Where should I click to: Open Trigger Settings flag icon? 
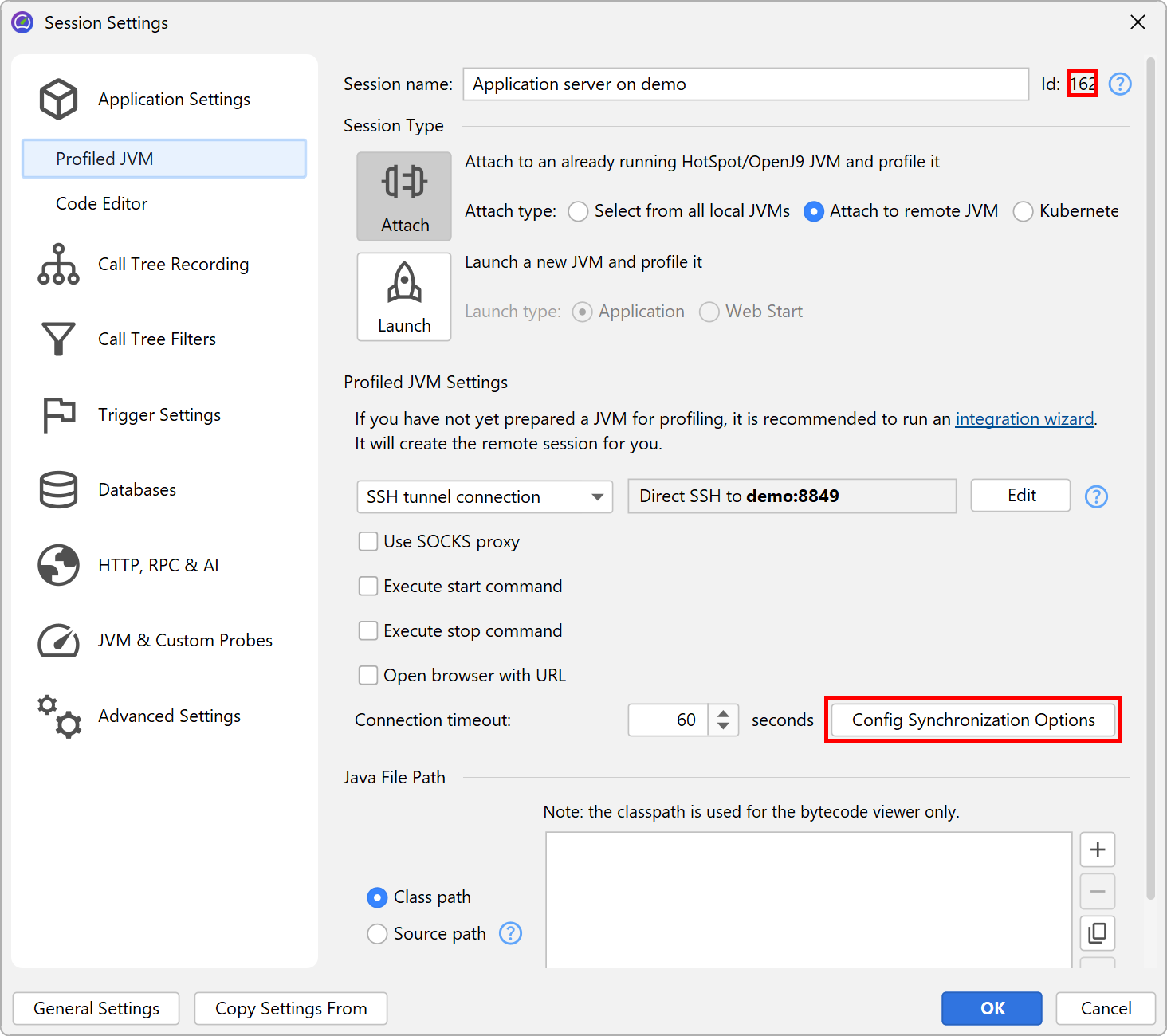pyautogui.click(x=58, y=415)
